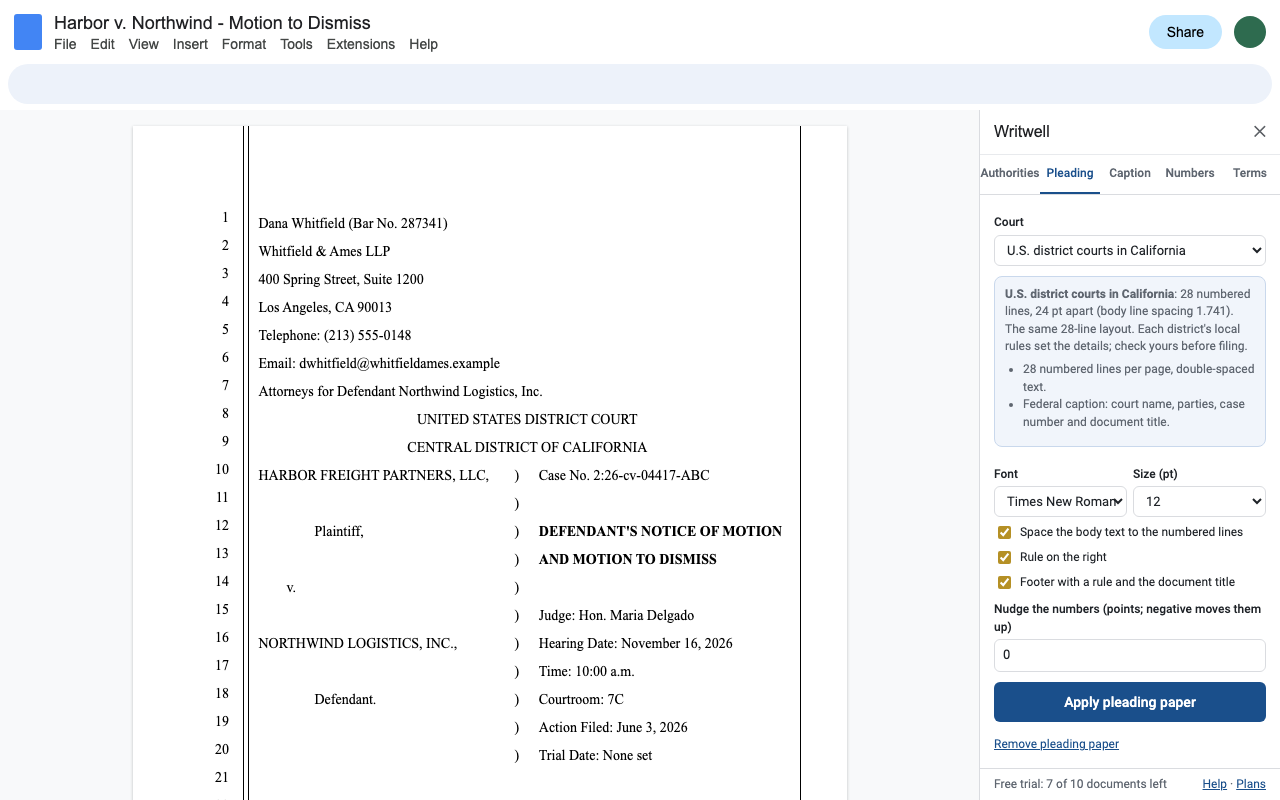Open the File menu
The height and width of the screenshot is (800, 1280).
pos(65,44)
